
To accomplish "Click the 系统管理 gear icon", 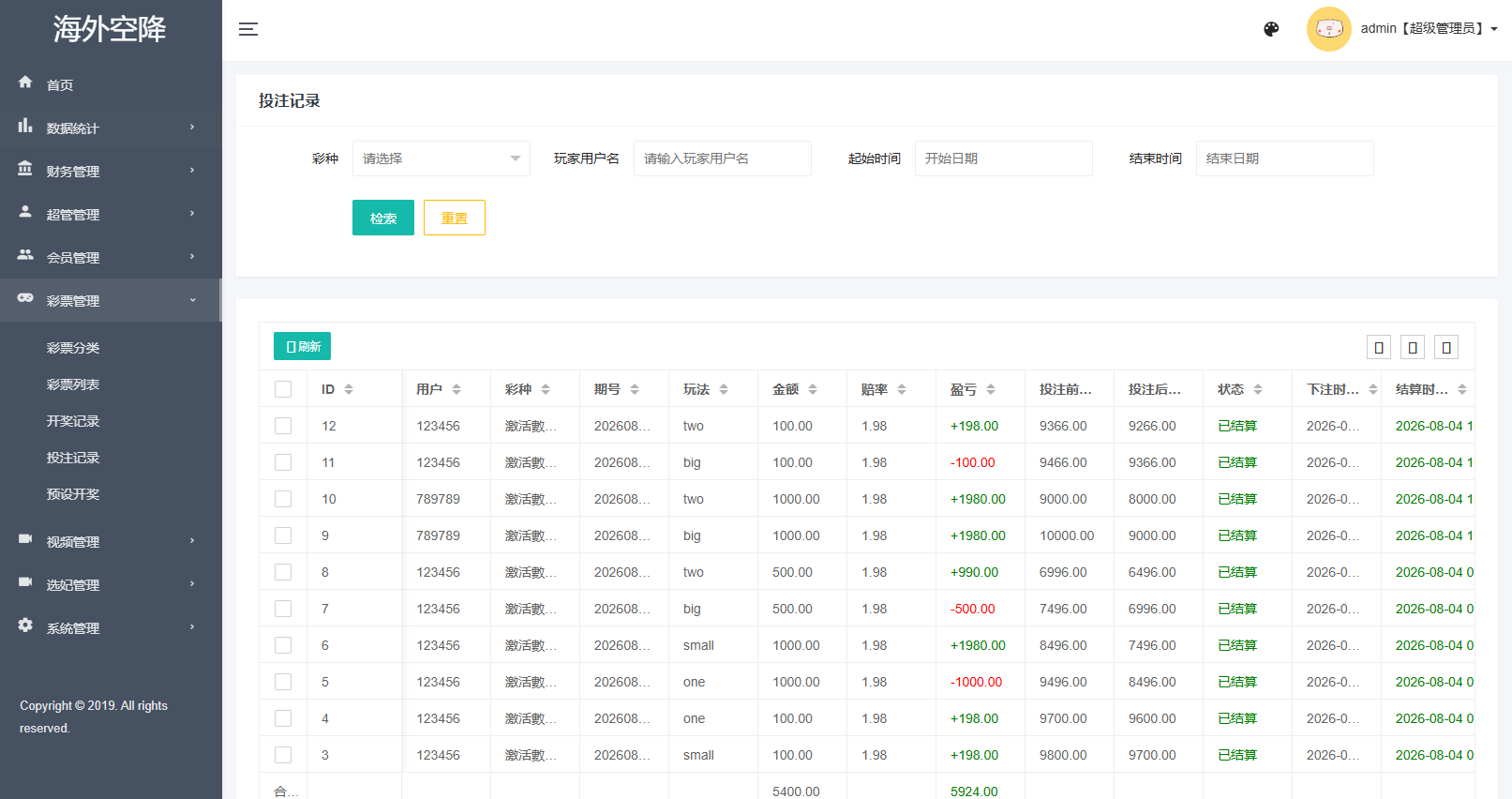I will (x=25, y=626).
